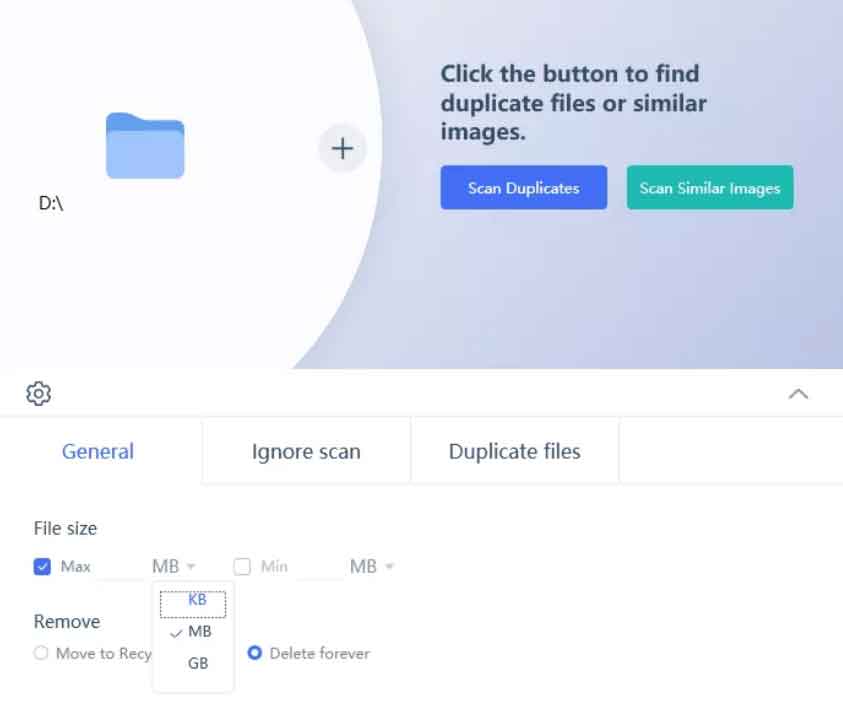The width and height of the screenshot is (843, 715).
Task: Open the Max size unit MB dropdown
Action: 173,567
